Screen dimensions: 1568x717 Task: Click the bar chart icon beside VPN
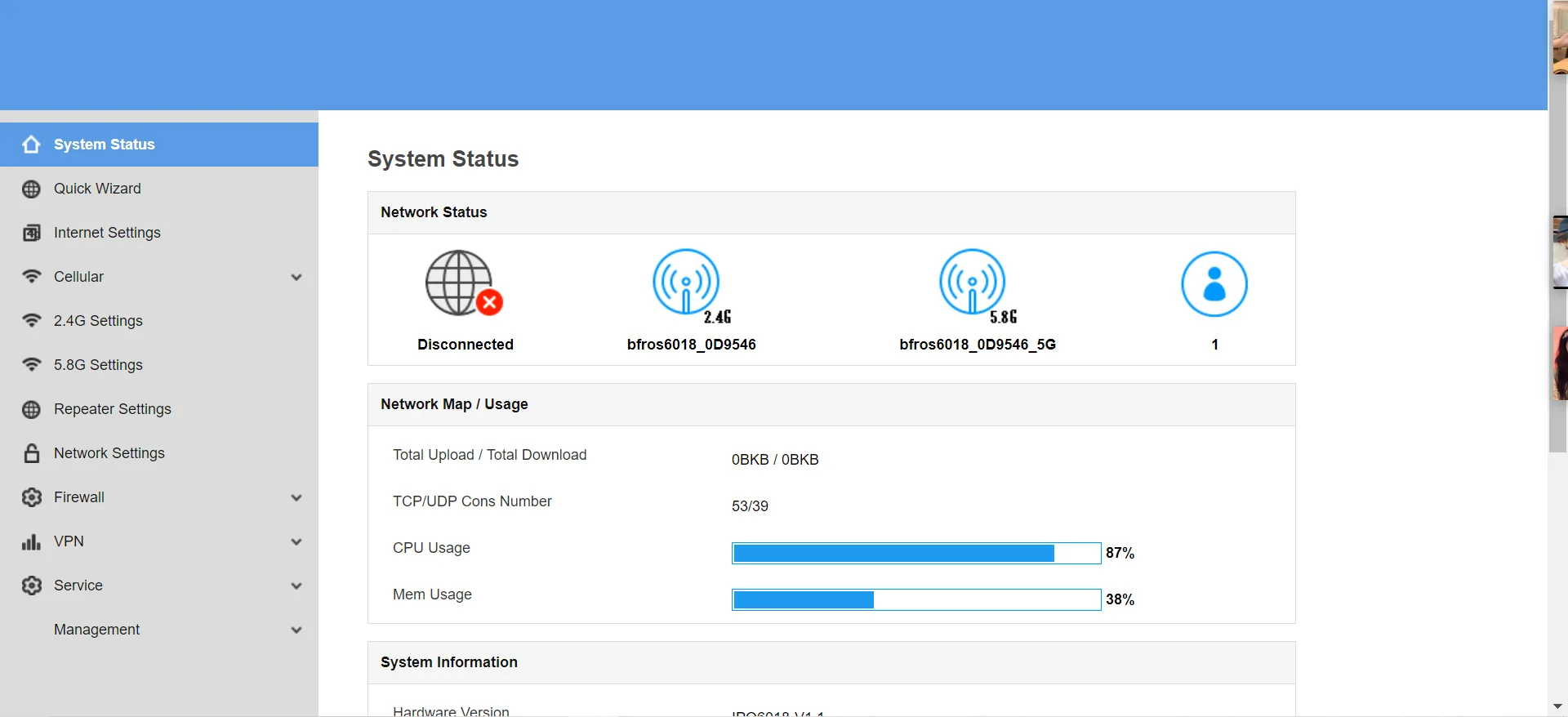coord(31,541)
